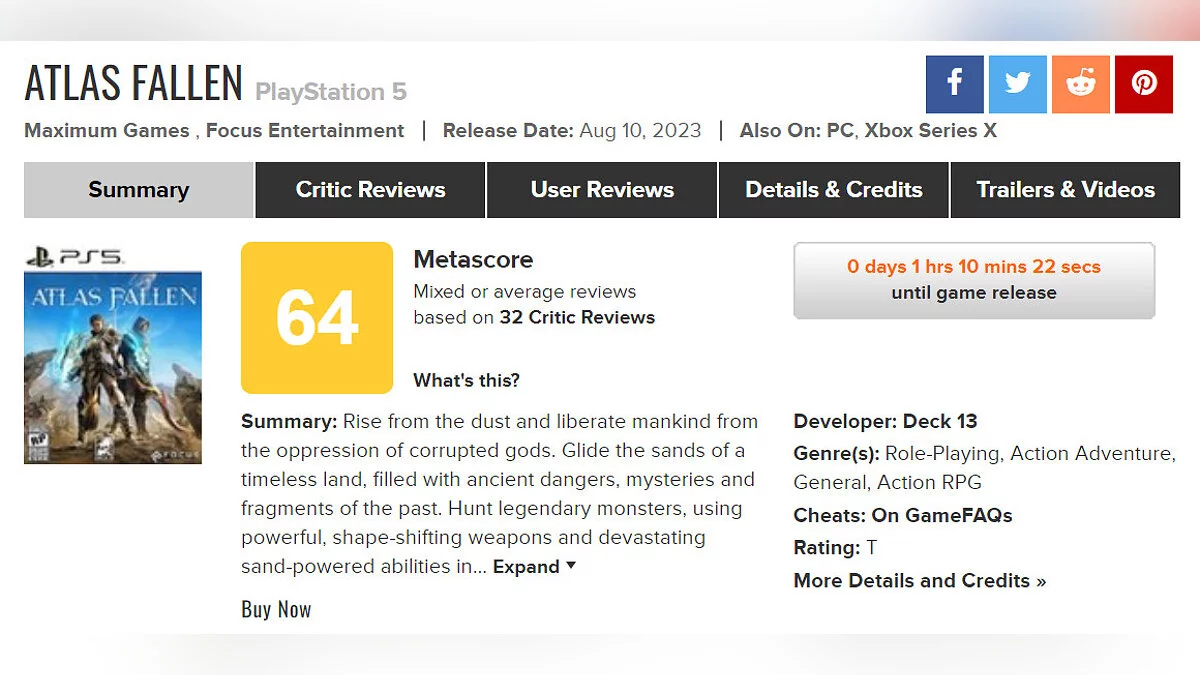Select the Summary tab
This screenshot has width=1200, height=675.
138,190
